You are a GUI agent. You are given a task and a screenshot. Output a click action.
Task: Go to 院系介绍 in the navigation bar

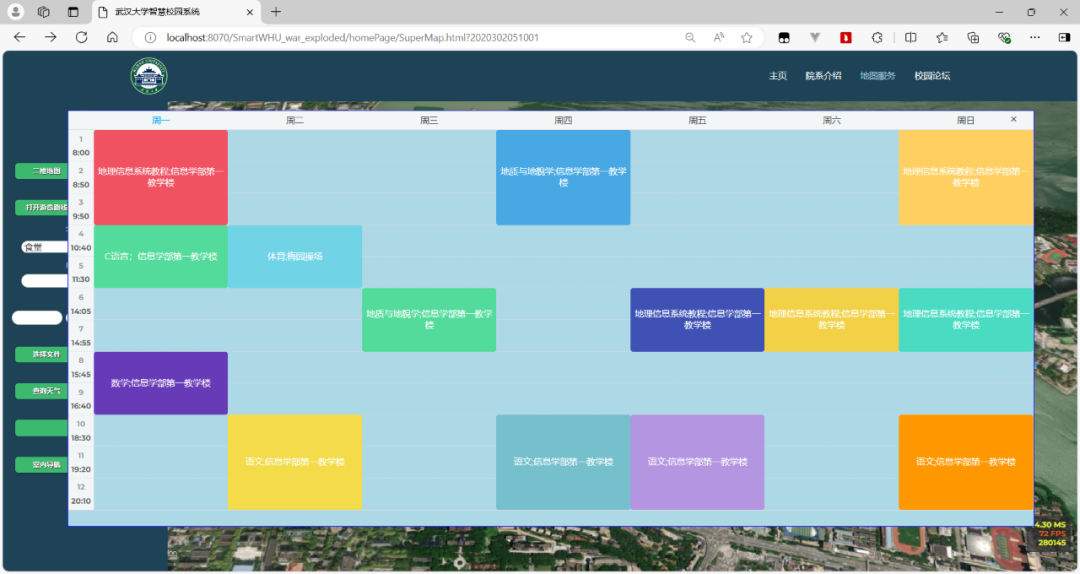click(x=822, y=76)
